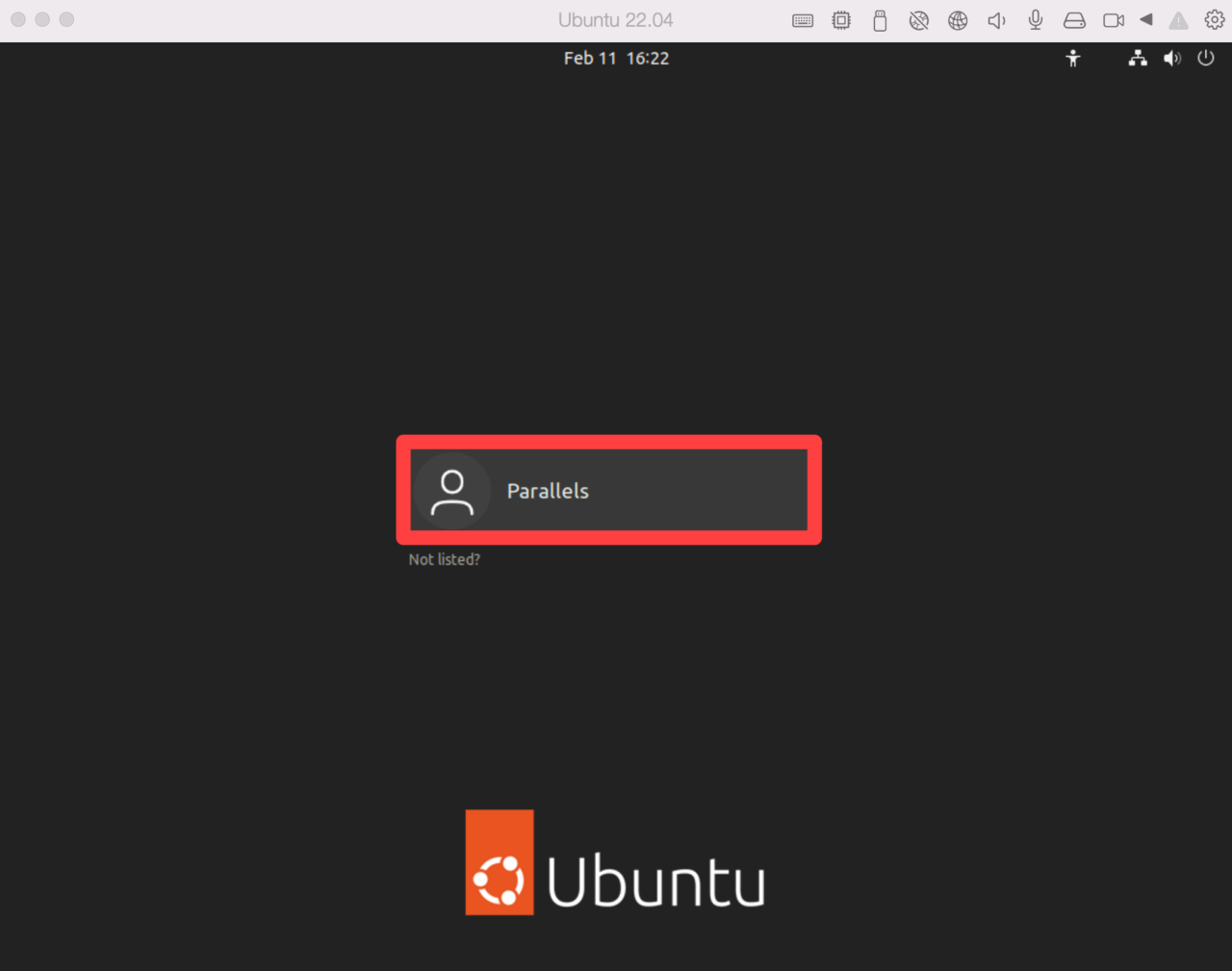
Task: Click the globe network icon
Action: (958, 19)
